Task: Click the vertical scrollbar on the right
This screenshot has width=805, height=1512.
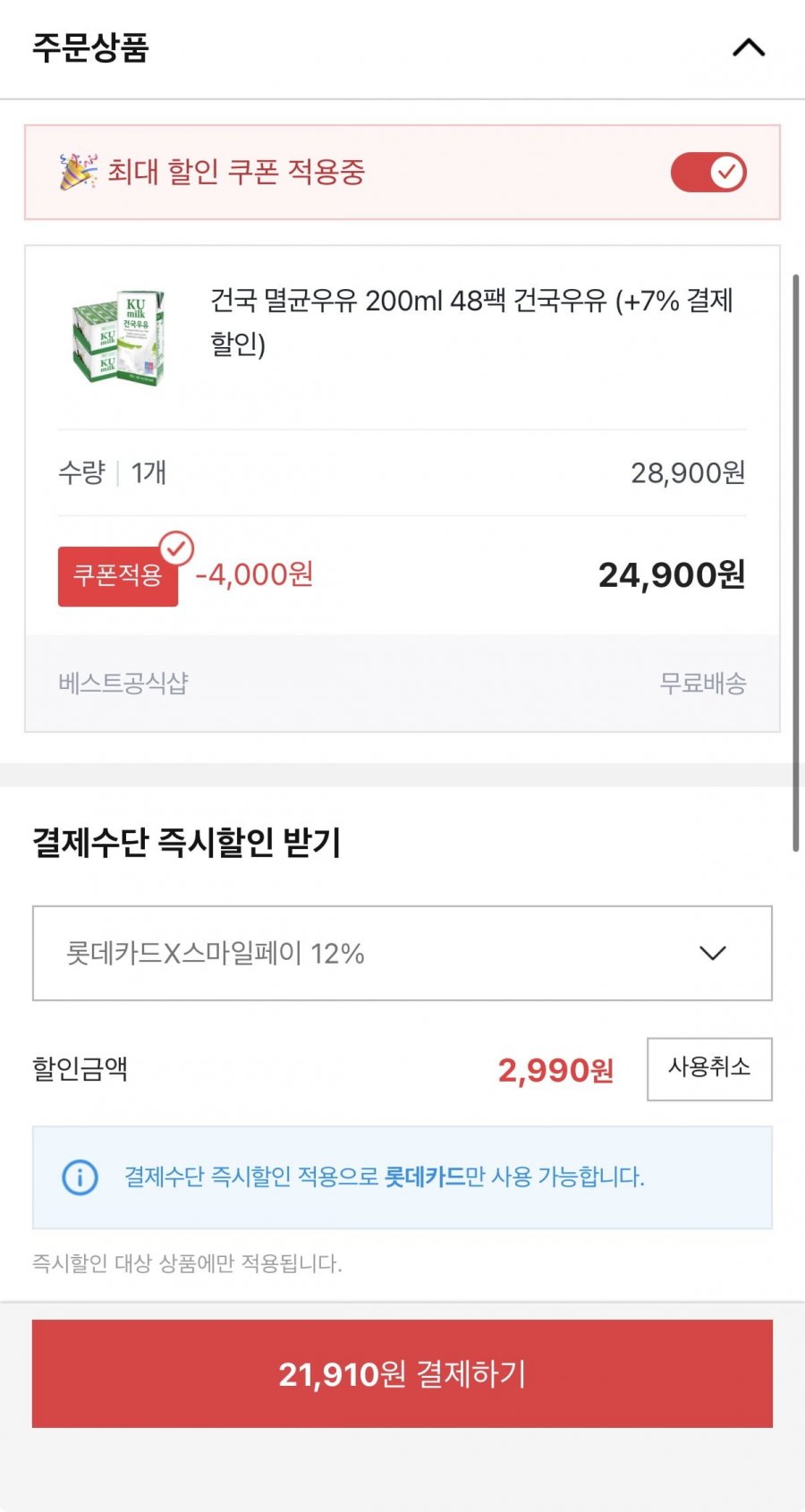Action: coord(795,564)
